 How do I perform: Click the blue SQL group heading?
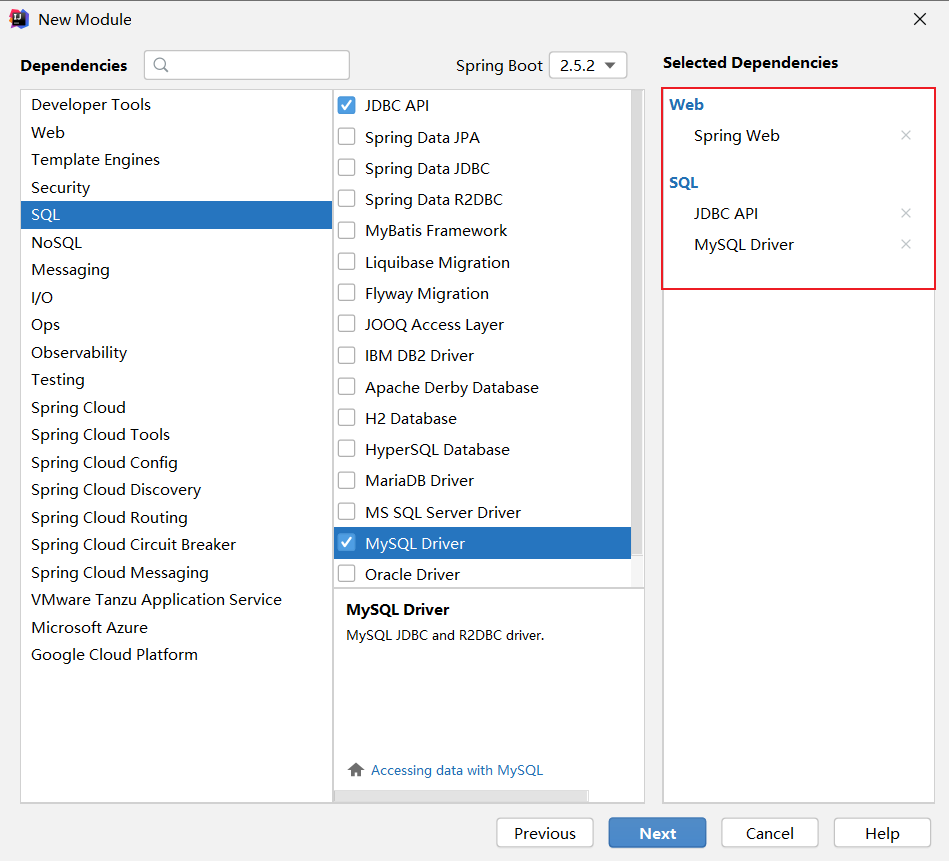click(x=683, y=183)
